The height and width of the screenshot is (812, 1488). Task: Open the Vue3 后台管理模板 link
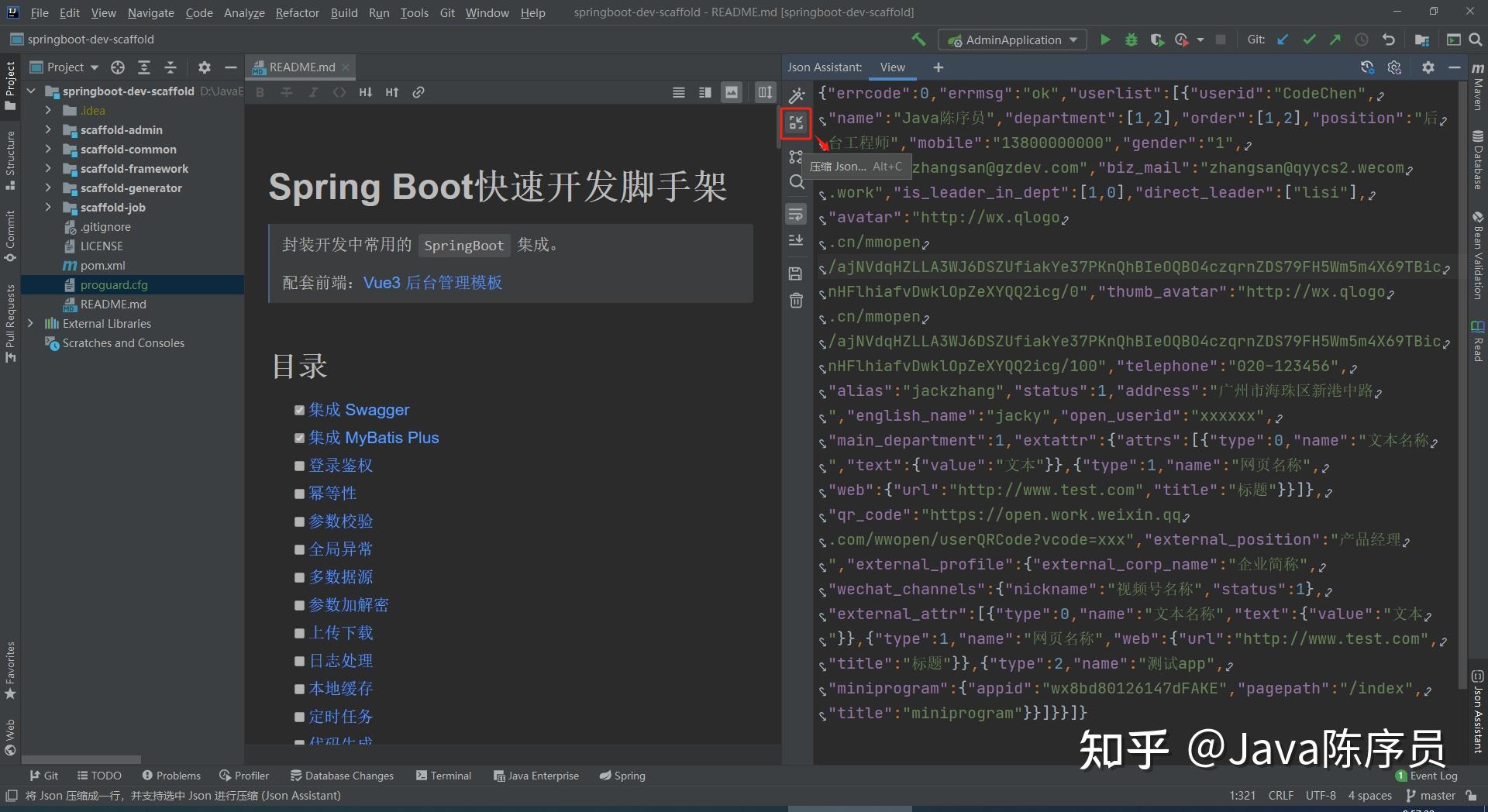point(432,283)
